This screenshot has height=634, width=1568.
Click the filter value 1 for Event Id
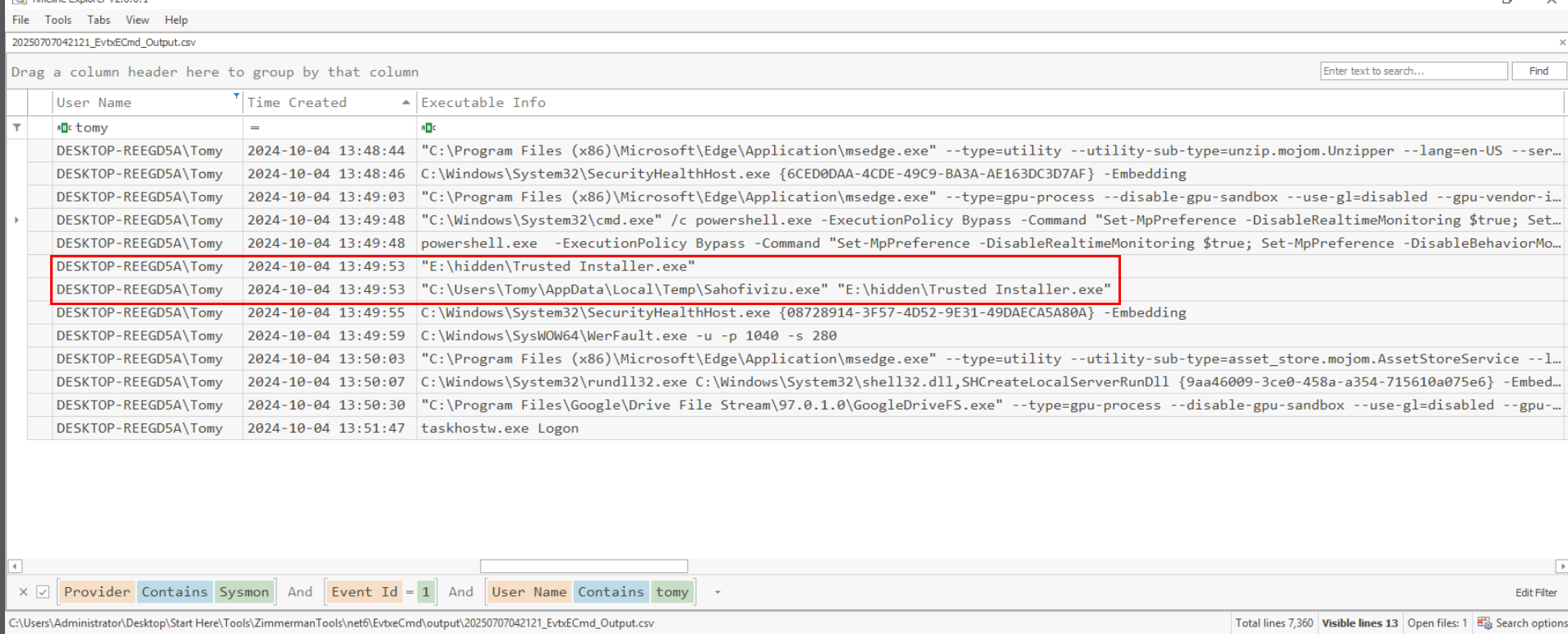[x=426, y=592]
